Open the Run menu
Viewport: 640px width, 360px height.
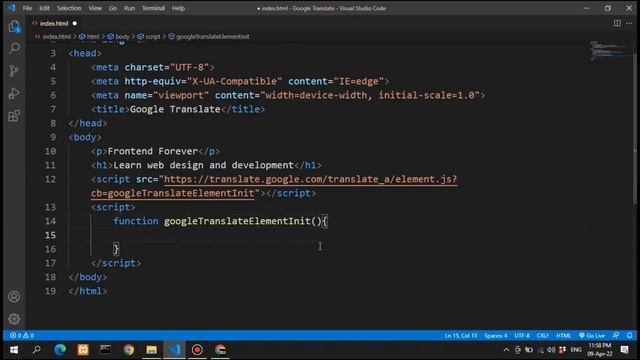tap(129, 8)
